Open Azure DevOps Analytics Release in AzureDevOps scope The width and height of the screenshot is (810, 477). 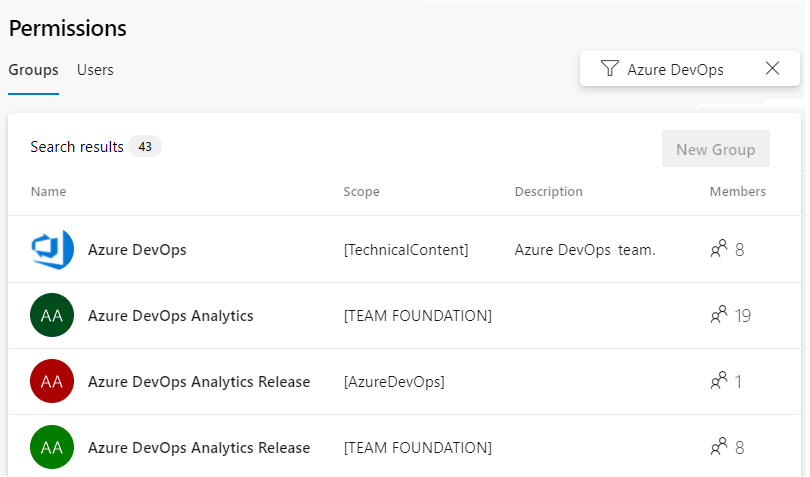[199, 382]
